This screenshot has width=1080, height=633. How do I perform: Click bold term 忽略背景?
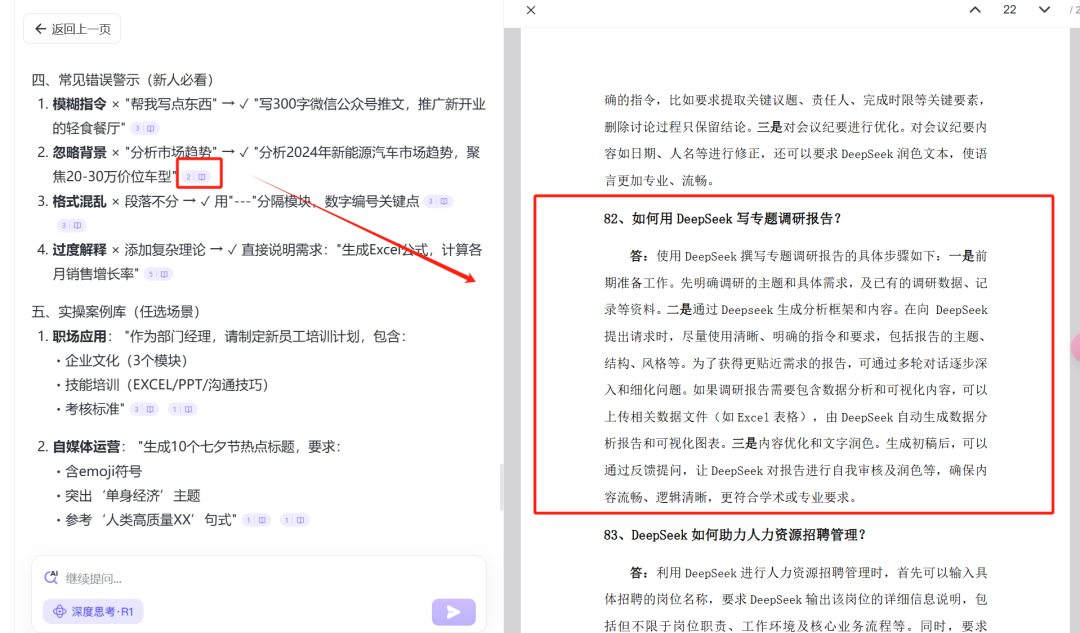click(79, 152)
